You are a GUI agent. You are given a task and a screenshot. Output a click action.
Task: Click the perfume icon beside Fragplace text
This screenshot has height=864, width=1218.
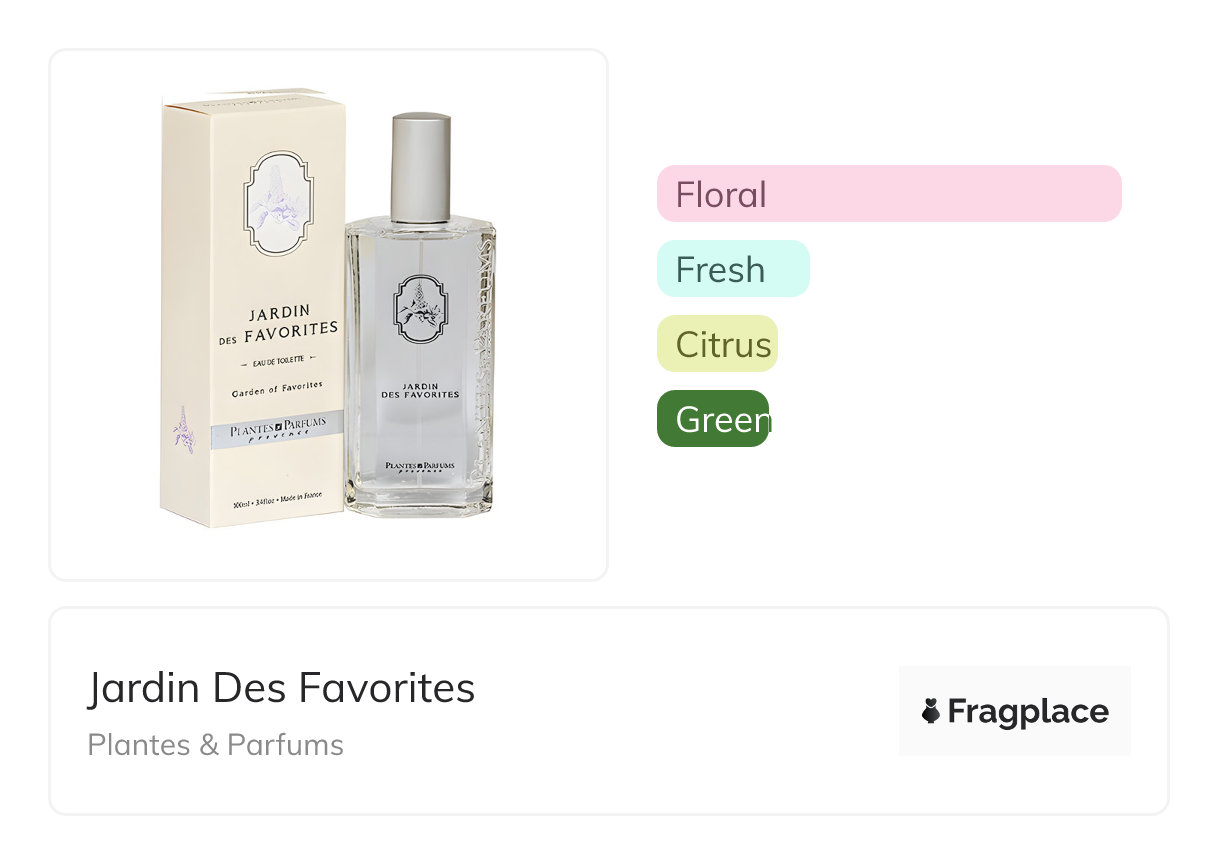pyautogui.click(x=931, y=711)
